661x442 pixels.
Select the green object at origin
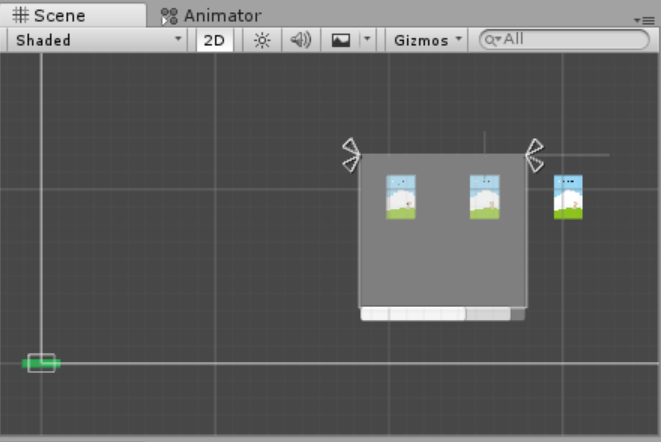(41, 363)
